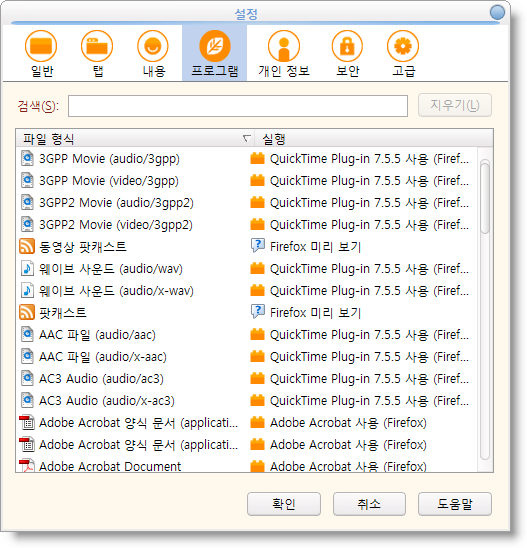527x548 pixels.
Task: Click the file list vertical scrollbar
Action: pos(485,309)
